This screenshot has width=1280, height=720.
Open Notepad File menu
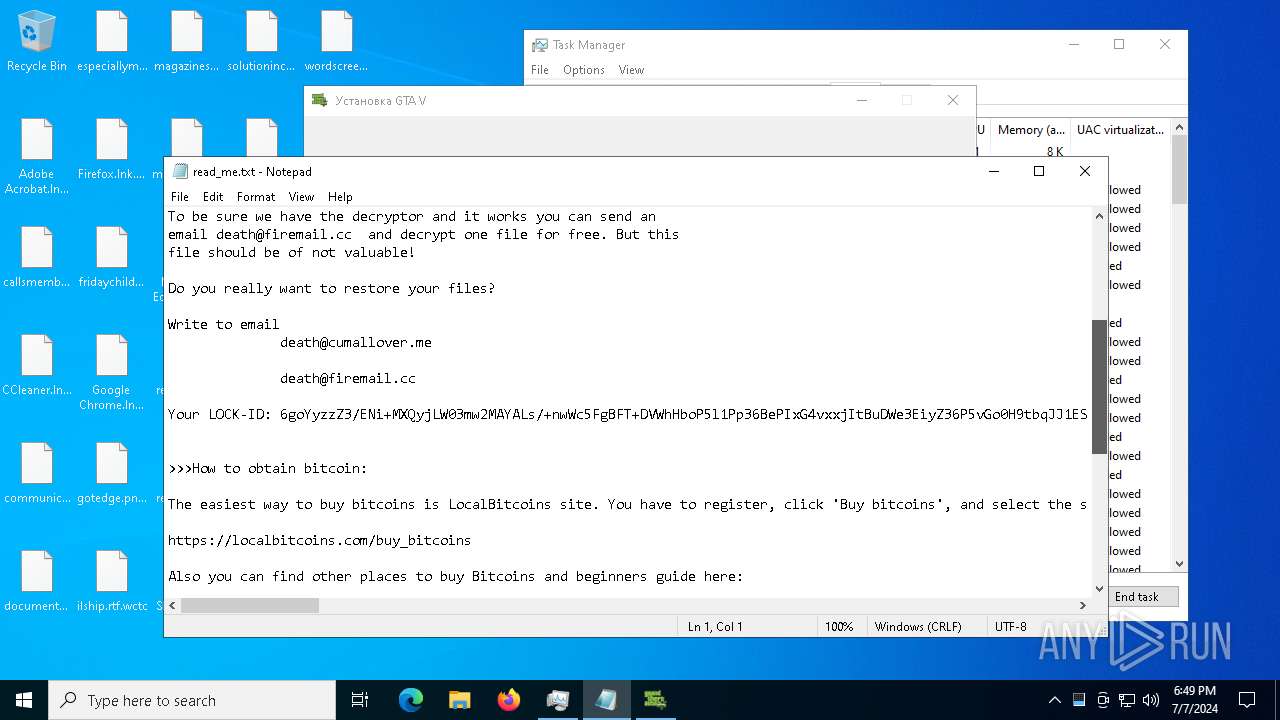(x=180, y=197)
